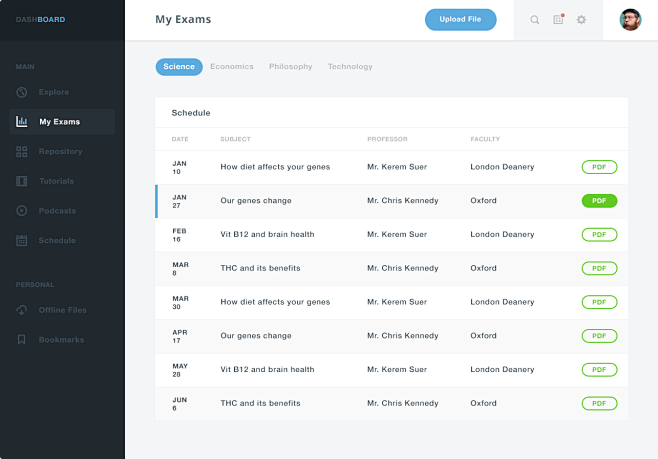
Task: Download PDF for the MAY 28 exam
Action: (599, 370)
